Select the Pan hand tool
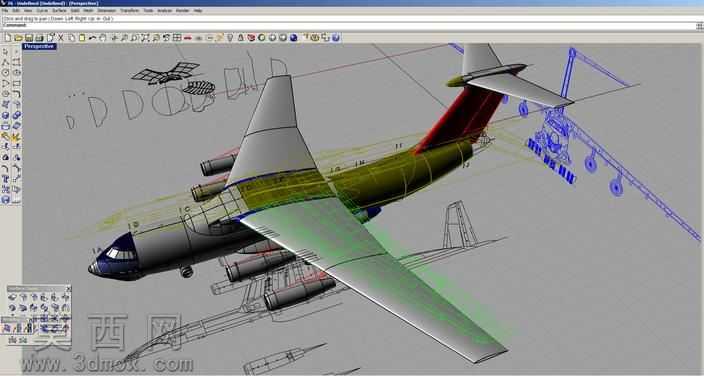The image size is (704, 376). coord(103,38)
